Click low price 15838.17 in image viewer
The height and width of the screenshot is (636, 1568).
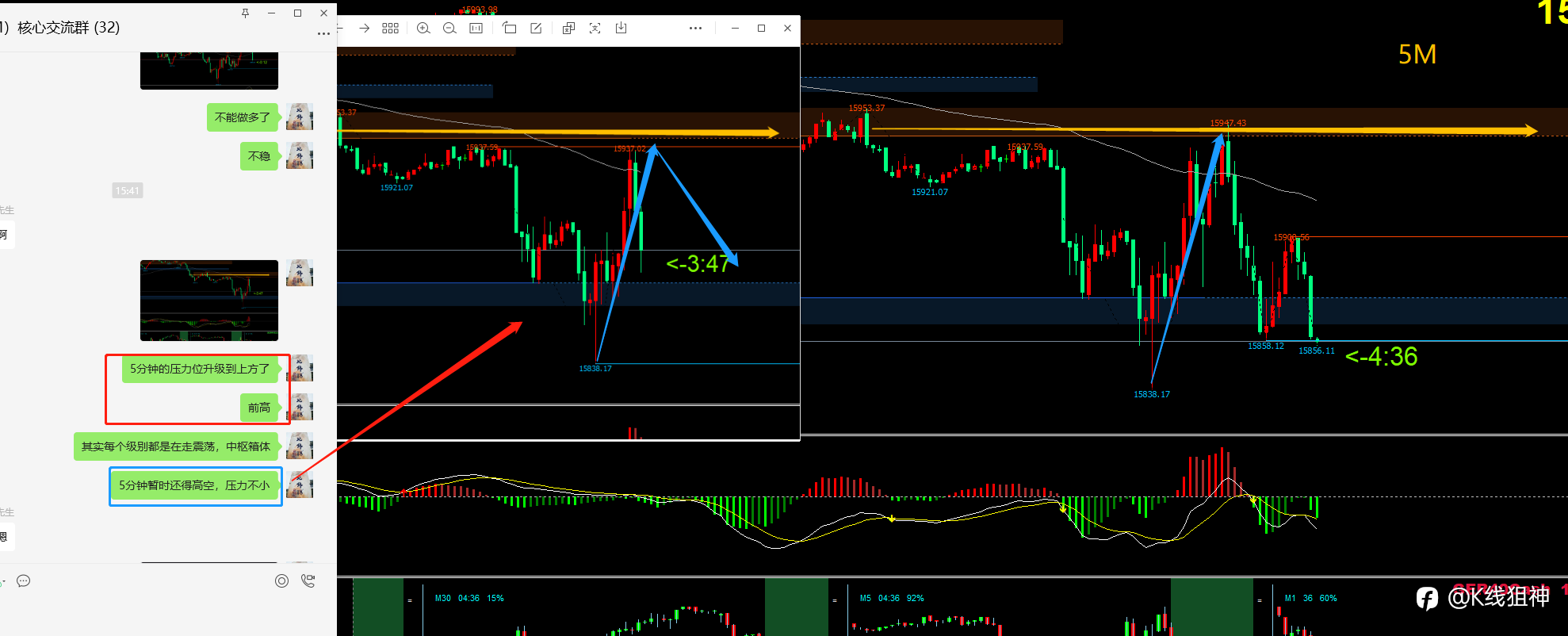595,368
